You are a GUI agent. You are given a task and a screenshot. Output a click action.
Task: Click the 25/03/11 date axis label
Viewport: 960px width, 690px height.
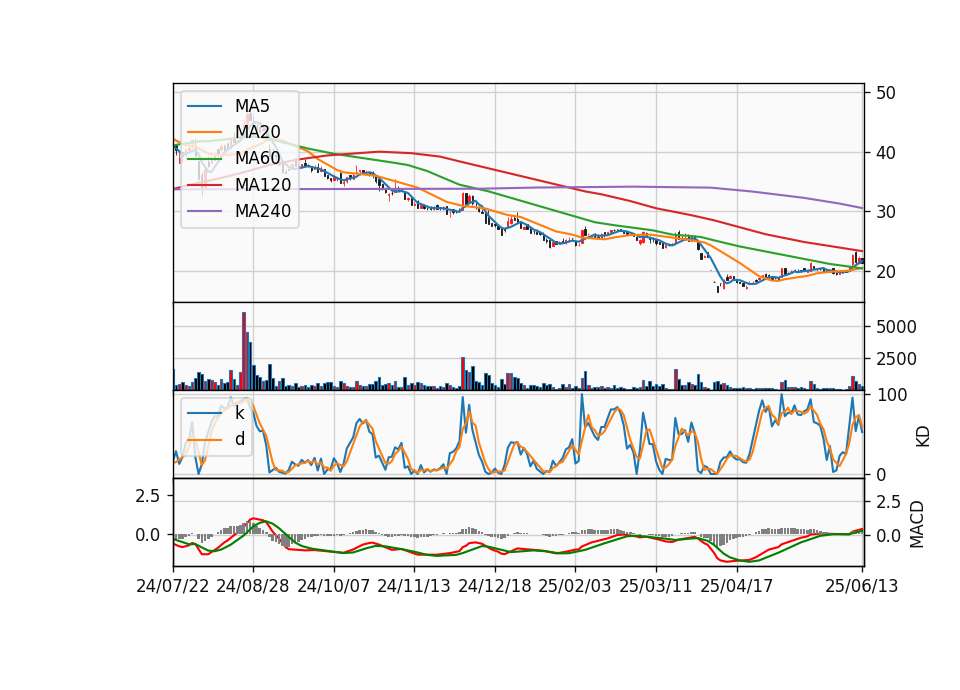656,586
